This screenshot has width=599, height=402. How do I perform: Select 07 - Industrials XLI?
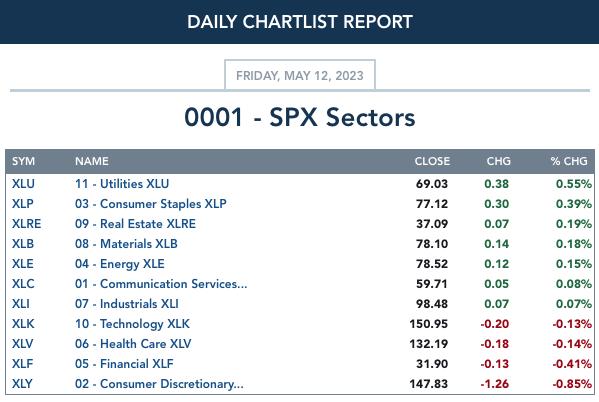click(x=126, y=304)
